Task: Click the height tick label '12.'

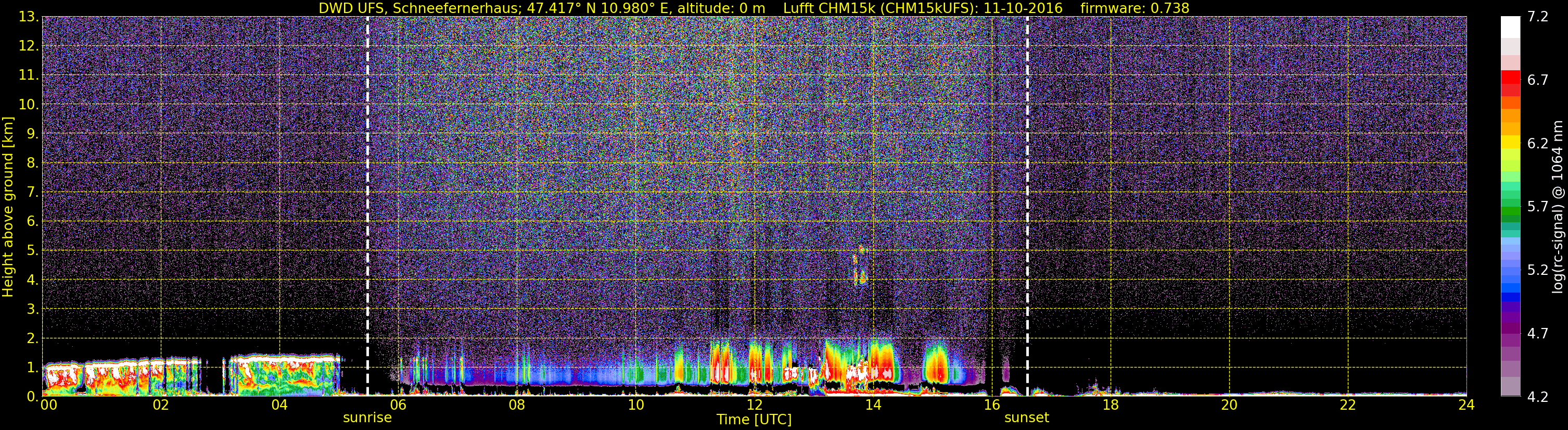Action: point(29,46)
